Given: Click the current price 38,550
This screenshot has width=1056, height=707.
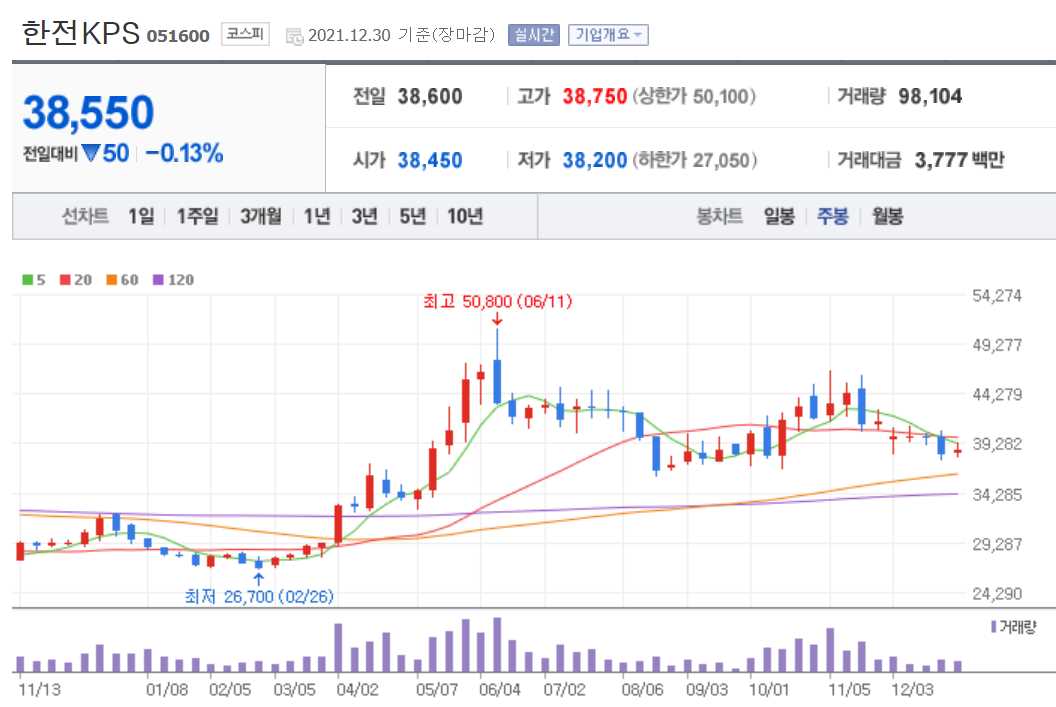Looking at the screenshot, I should (88, 112).
